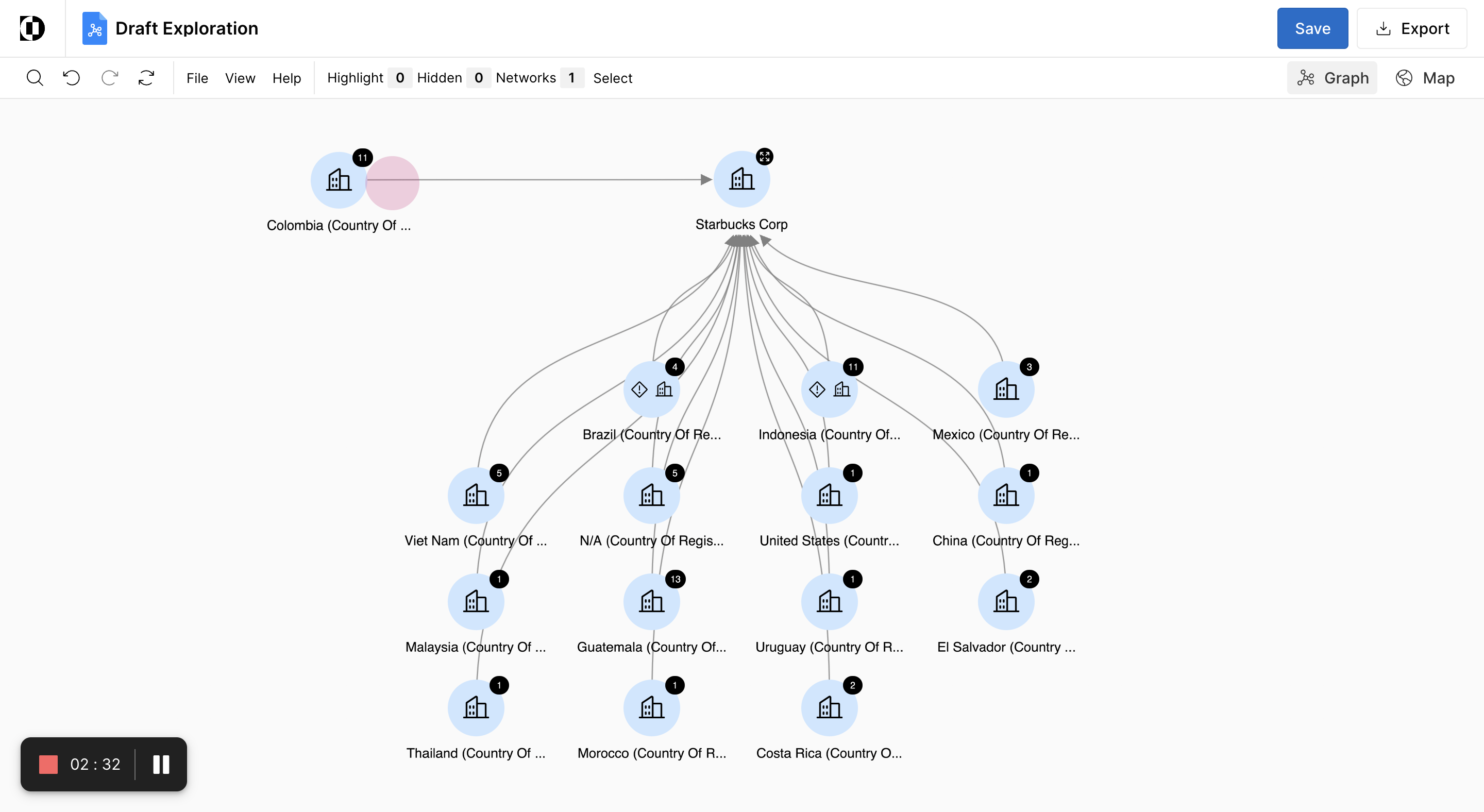Click the Starbucks Corp node
Viewport: 1484px width, 812px height.
pos(741,180)
